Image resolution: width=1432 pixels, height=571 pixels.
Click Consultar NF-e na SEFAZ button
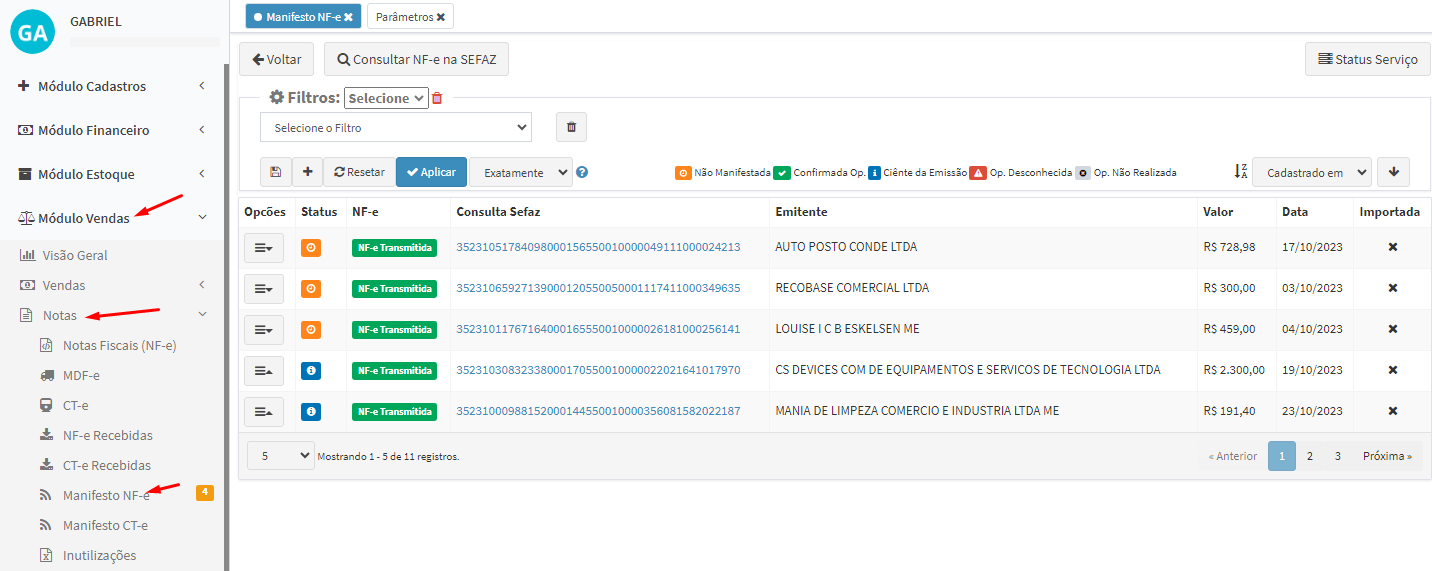pyautogui.click(x=416, y=59)
